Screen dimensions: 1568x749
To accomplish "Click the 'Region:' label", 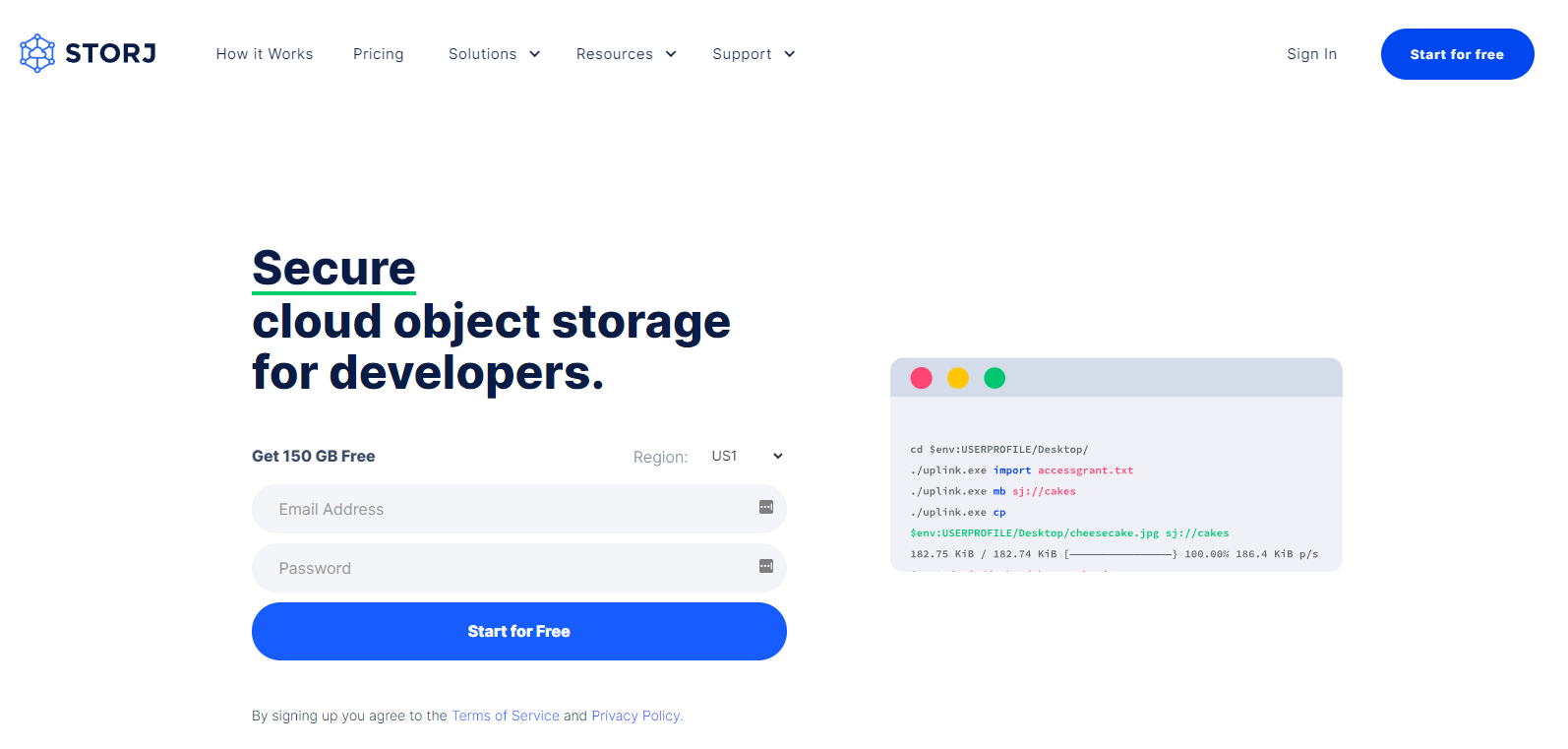I will pos(661,457).
